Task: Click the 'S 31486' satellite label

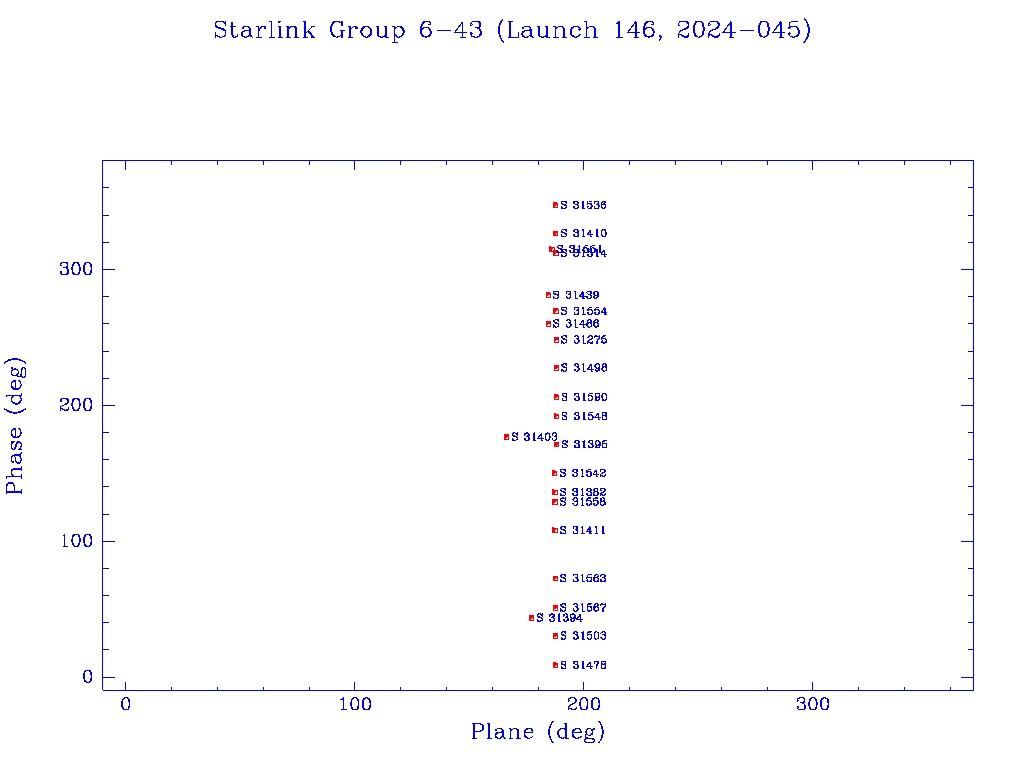Action: 575,324
